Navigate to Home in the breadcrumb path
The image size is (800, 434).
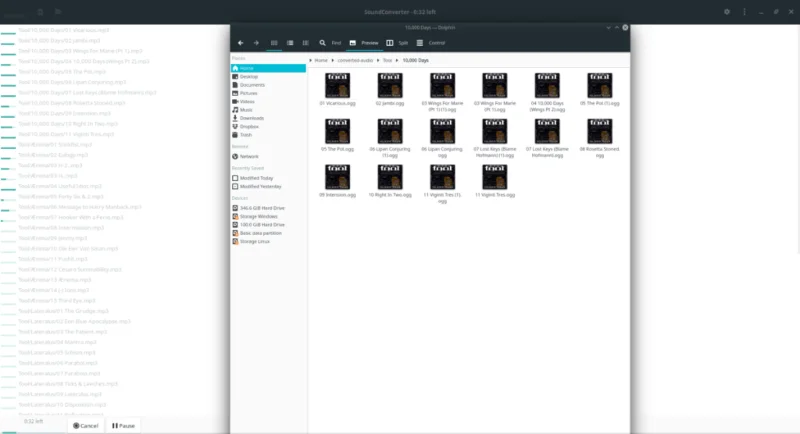(x=321, y=60)
